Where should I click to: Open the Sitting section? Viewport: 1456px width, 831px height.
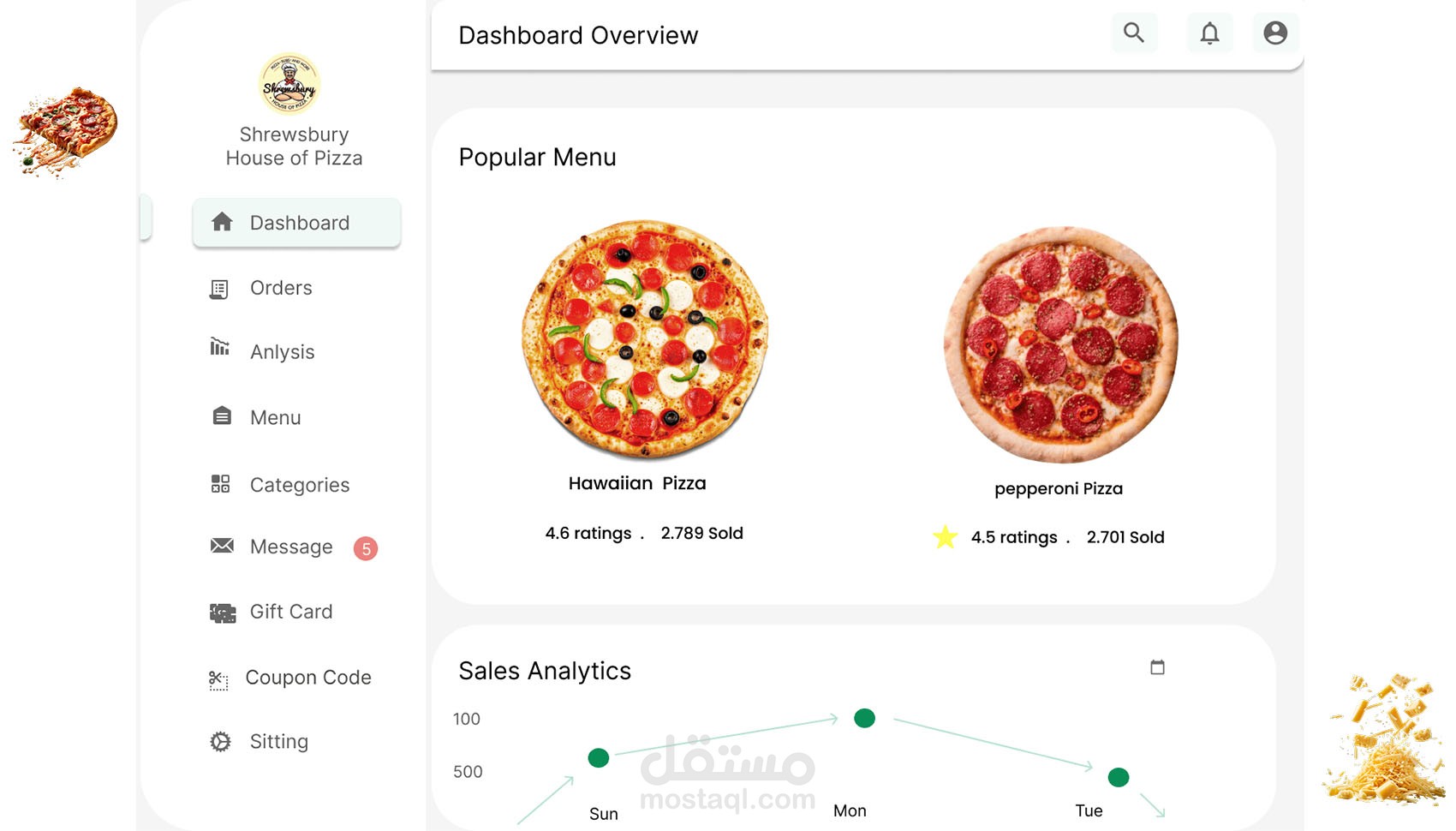click(279, 742)
